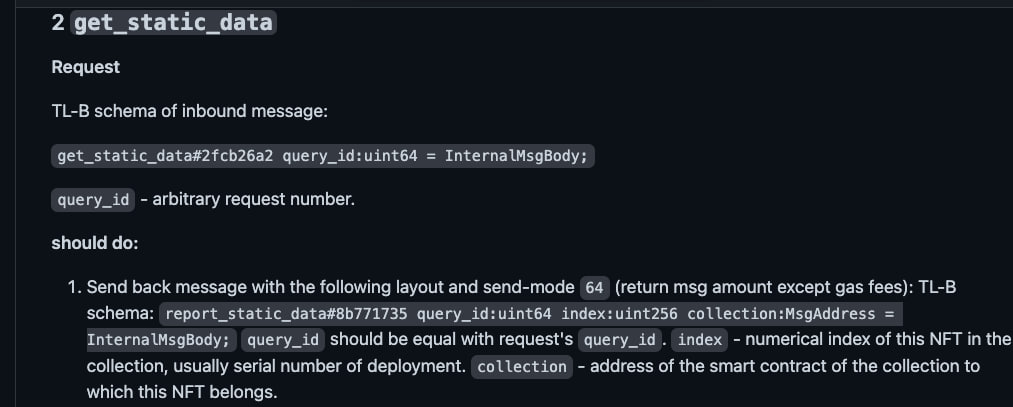Image resolution: width=1013 pixels, height=407 pixels.
Task: Click the 'TL-B schema of inbound message' line
Action: pyautogui.click(x=190, y=111)
